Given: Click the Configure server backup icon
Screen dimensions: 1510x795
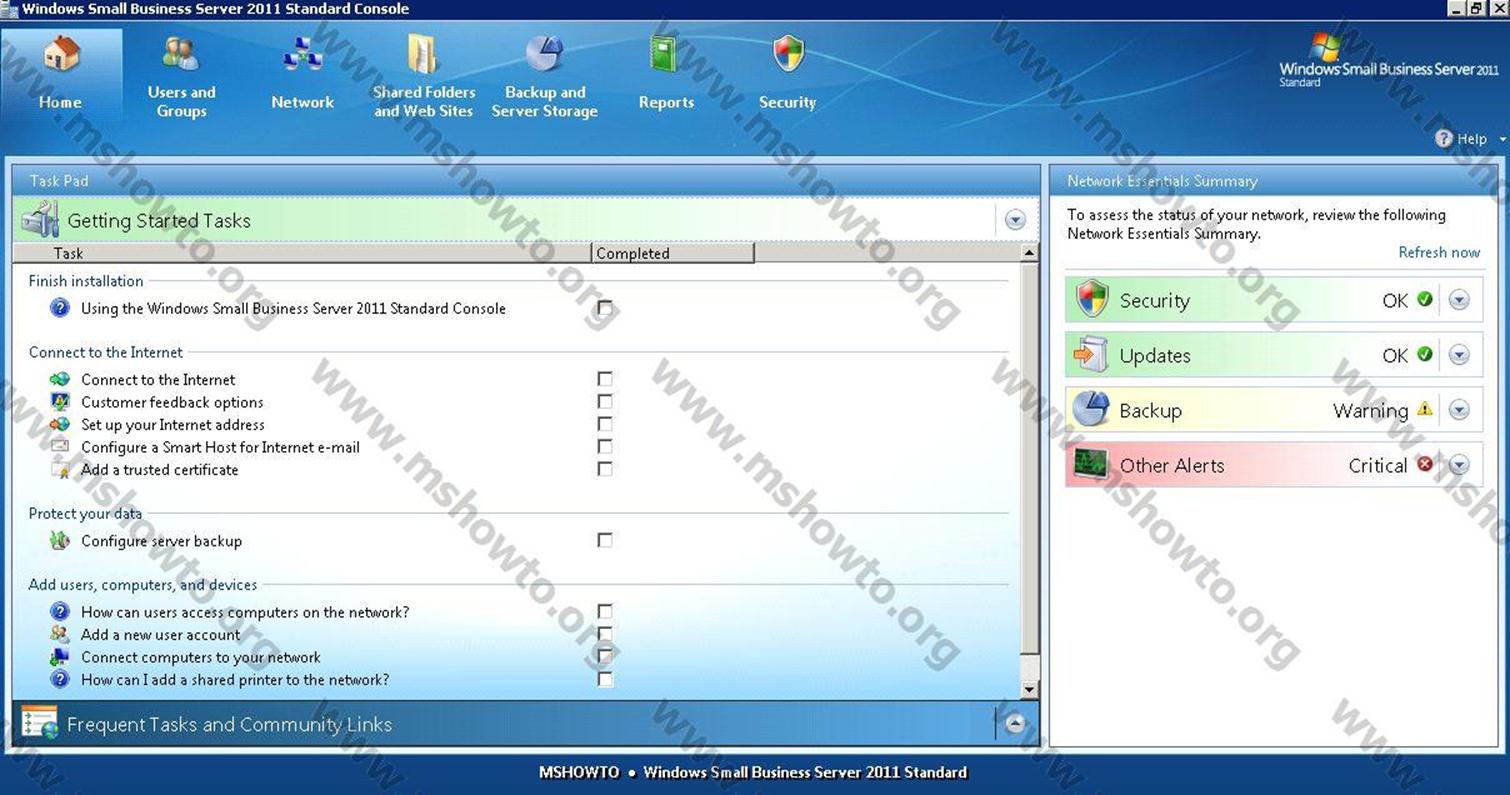Looking at the screenshot, I should tap(60, 541).
